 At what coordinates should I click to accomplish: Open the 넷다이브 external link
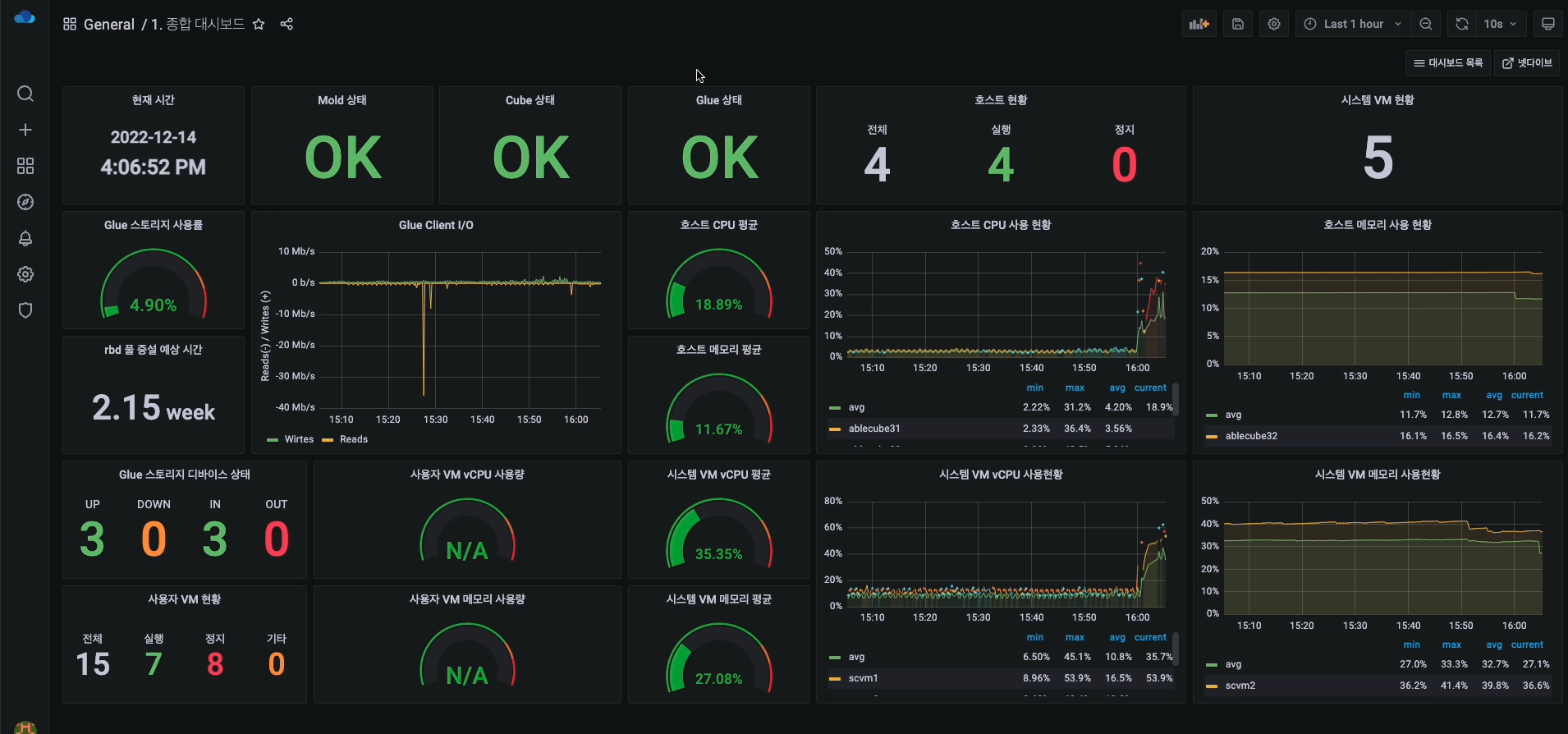pyautogui.click(x=1527, y=63)
